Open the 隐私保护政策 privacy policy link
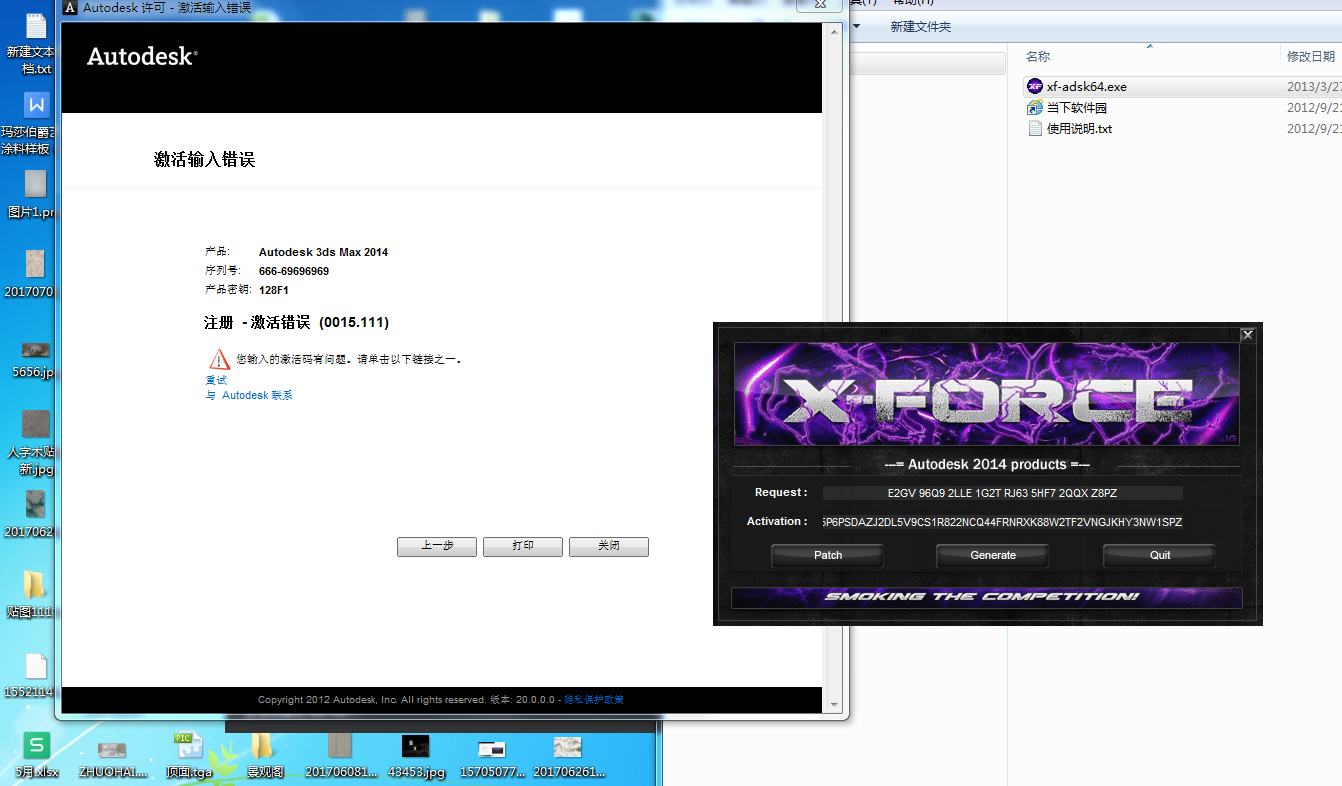Screen dimensions: 1342x786 coord(594,700)
